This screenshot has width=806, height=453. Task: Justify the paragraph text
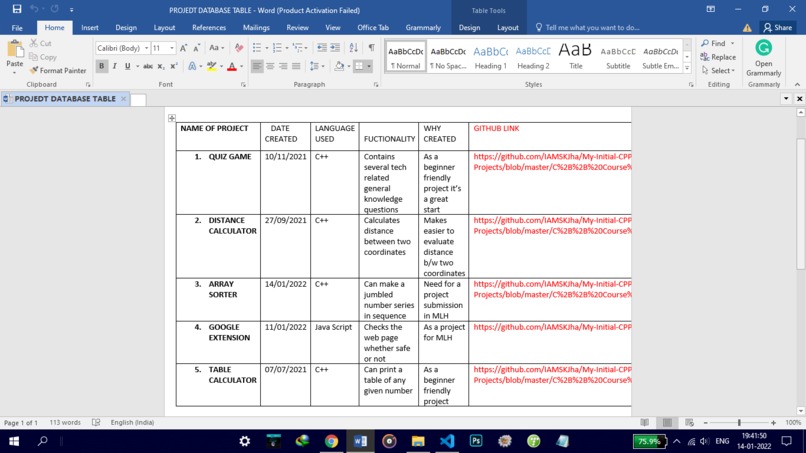pos(296,66)
